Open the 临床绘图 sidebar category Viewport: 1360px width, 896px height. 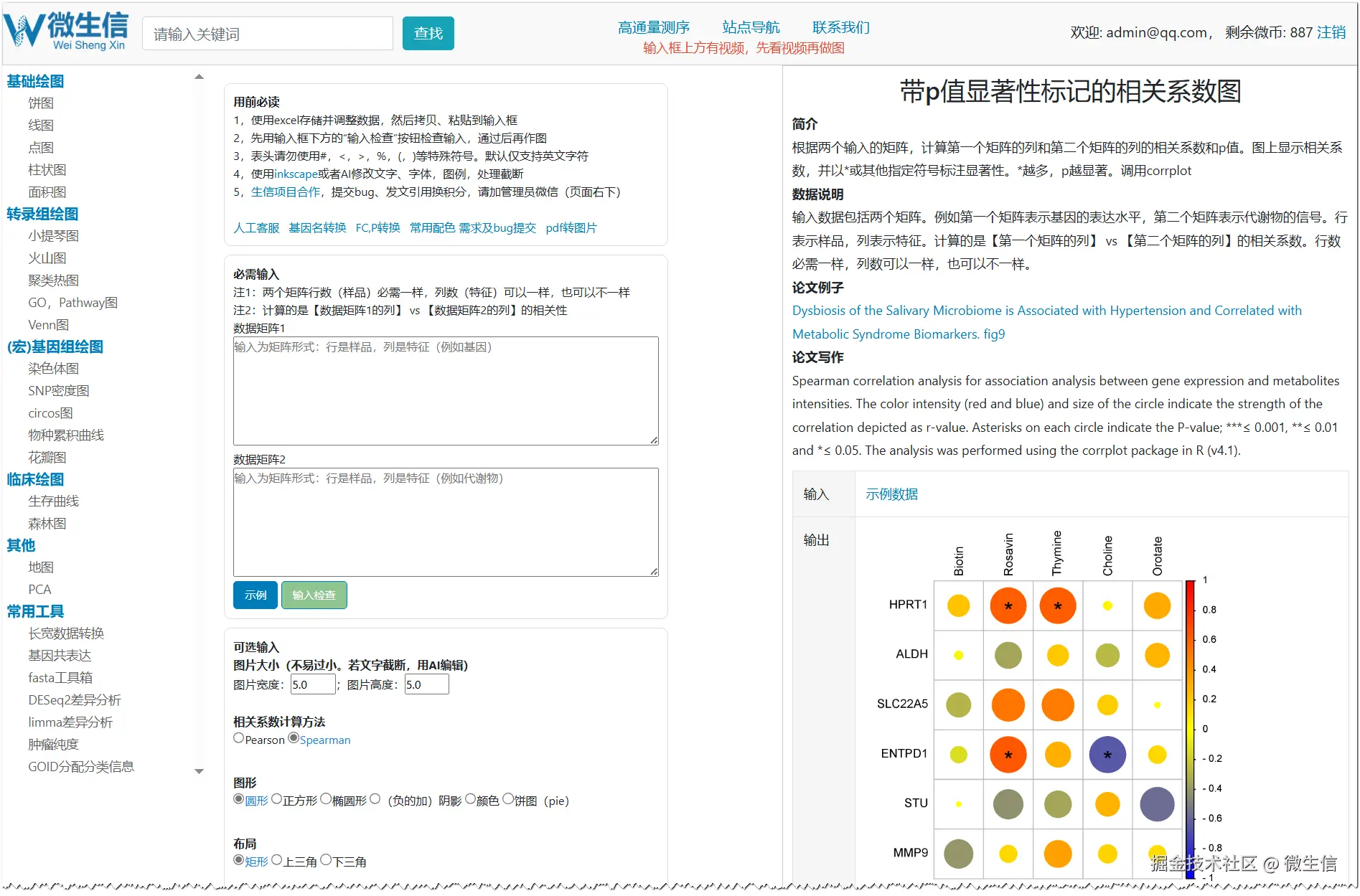(x=35, y=479)
